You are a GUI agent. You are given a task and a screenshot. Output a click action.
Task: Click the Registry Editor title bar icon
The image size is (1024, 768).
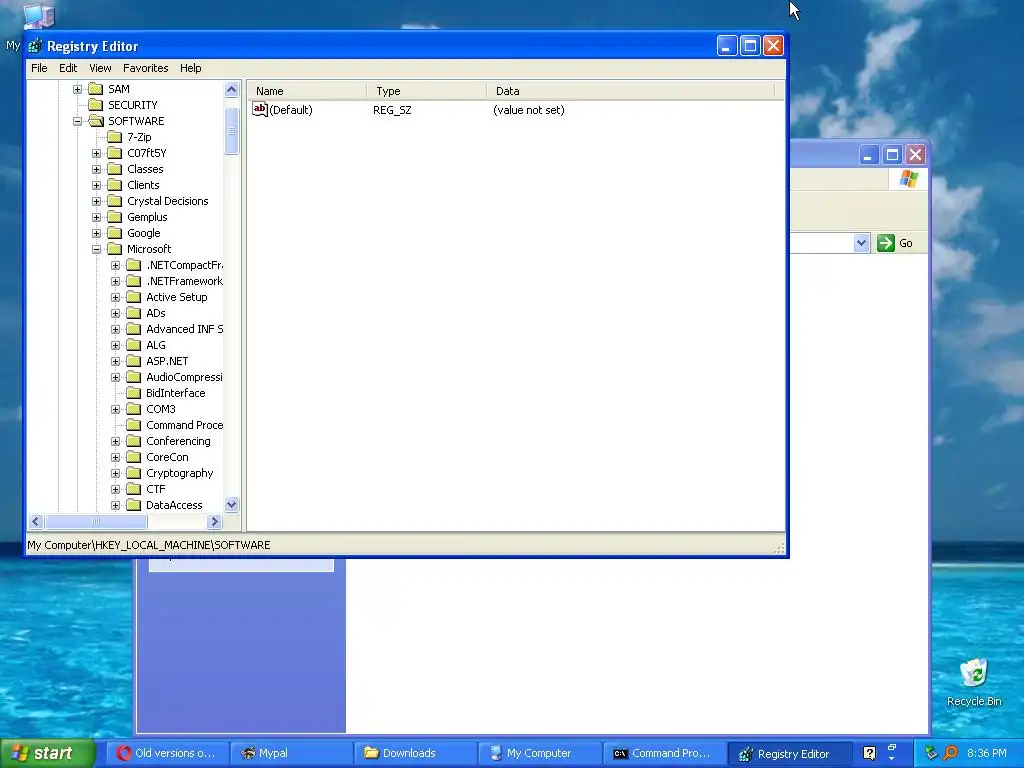[35, 46]
